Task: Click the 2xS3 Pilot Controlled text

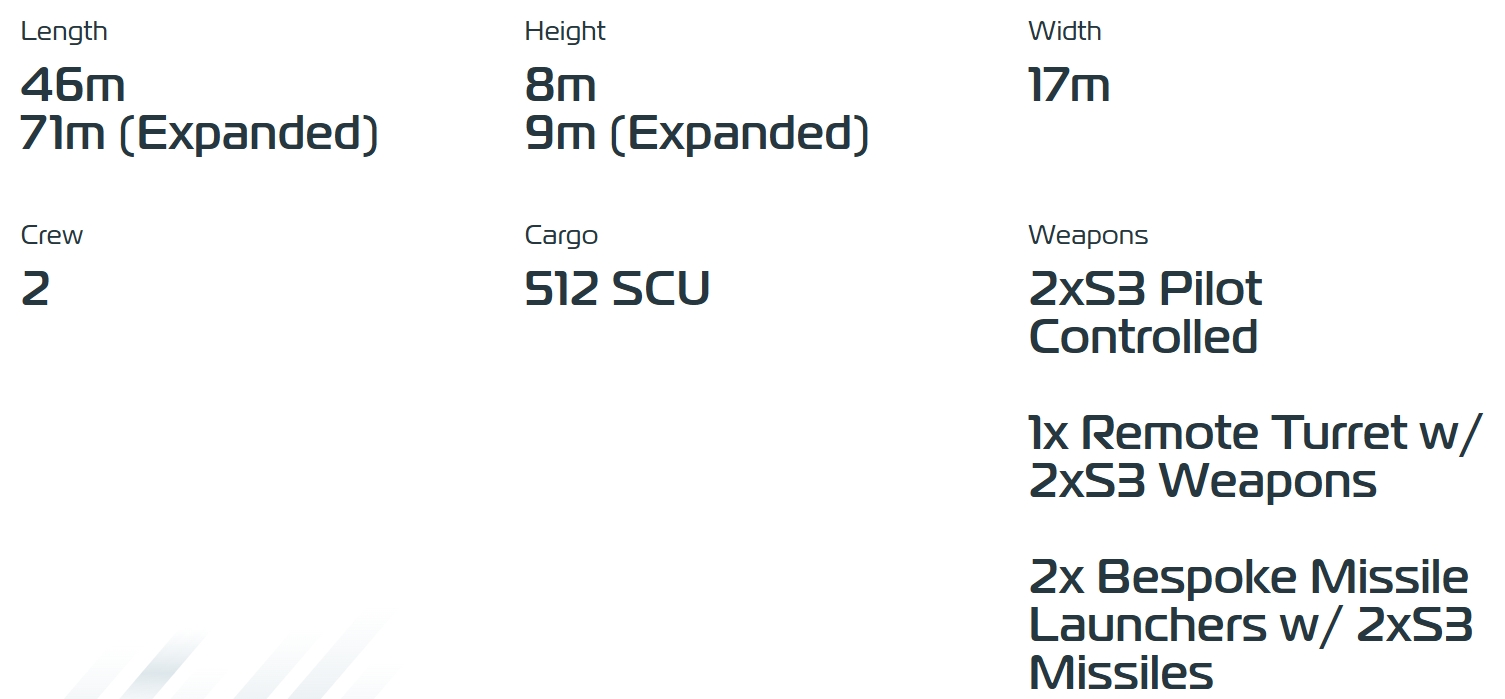Action: coord(1145,290)
